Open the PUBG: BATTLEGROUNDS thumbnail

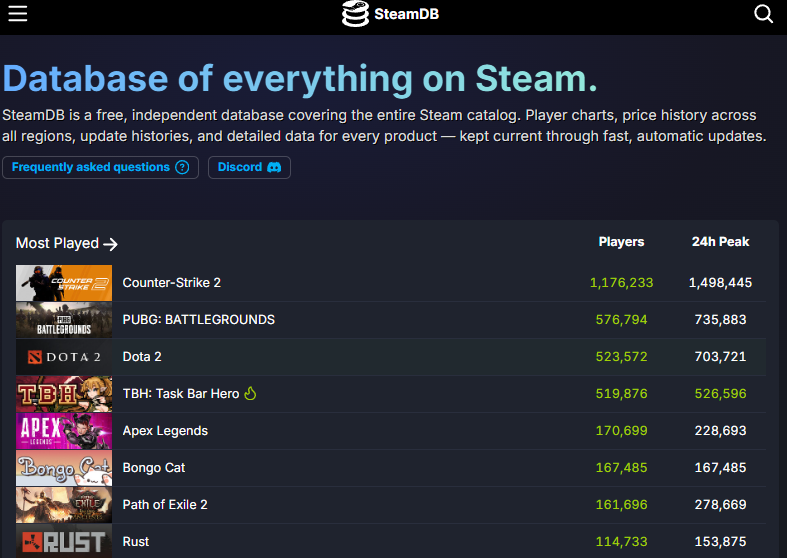click(64, 320)
